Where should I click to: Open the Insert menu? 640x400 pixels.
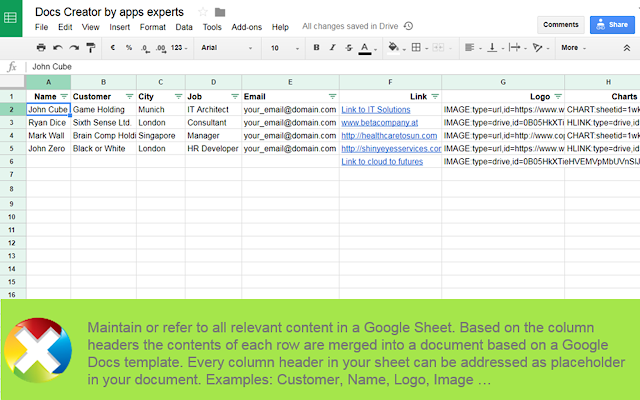pos(119,27)
